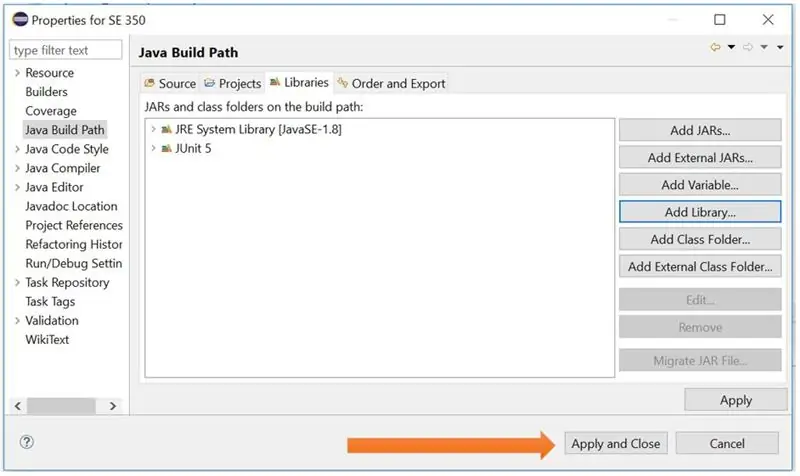Viewport: 800px width, 476px height.
Task: Switch to the Projects tab
Action: click(233, 83)
